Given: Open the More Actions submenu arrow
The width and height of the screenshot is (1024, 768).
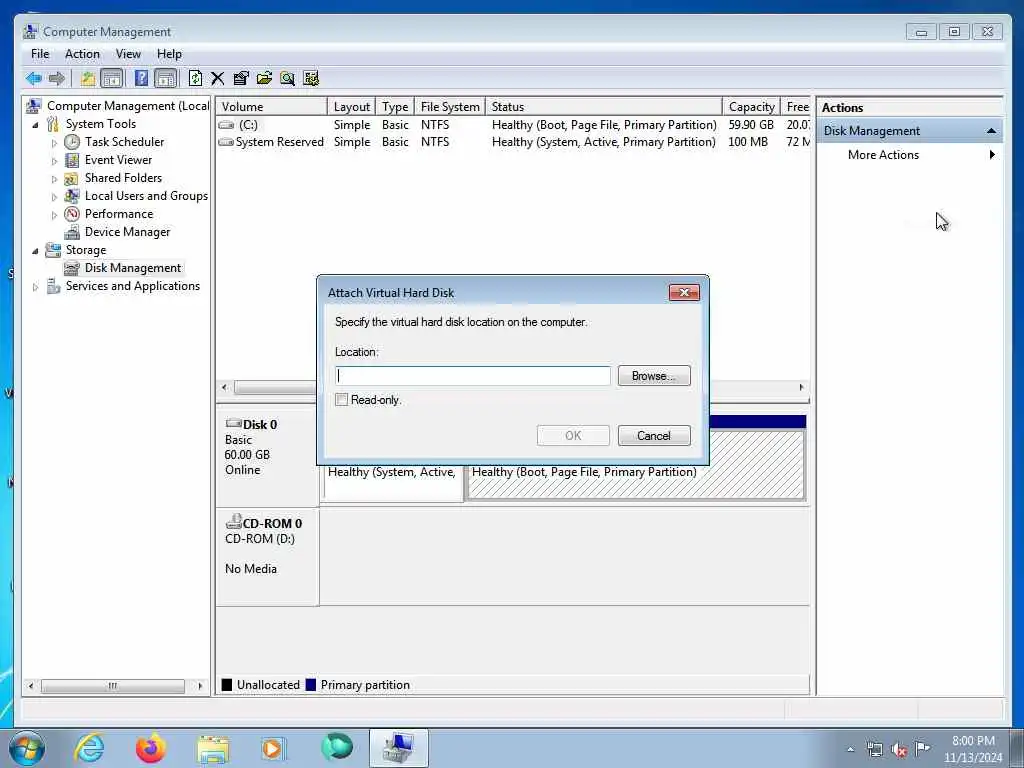Looking at the screenshot, I should coord(992,155).
